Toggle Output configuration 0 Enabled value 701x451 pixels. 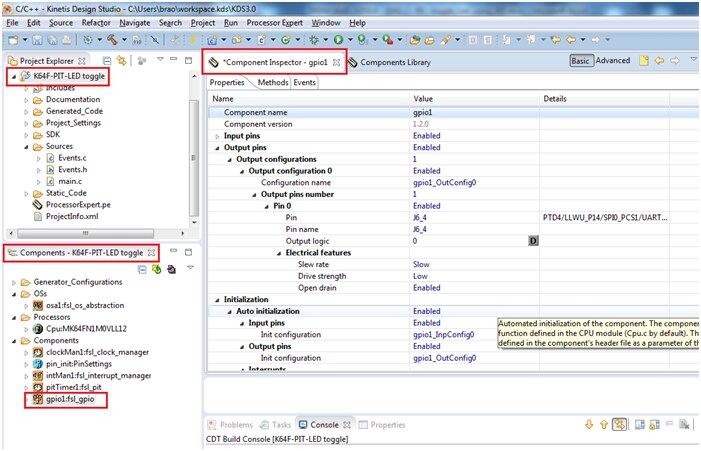[427, 171]
